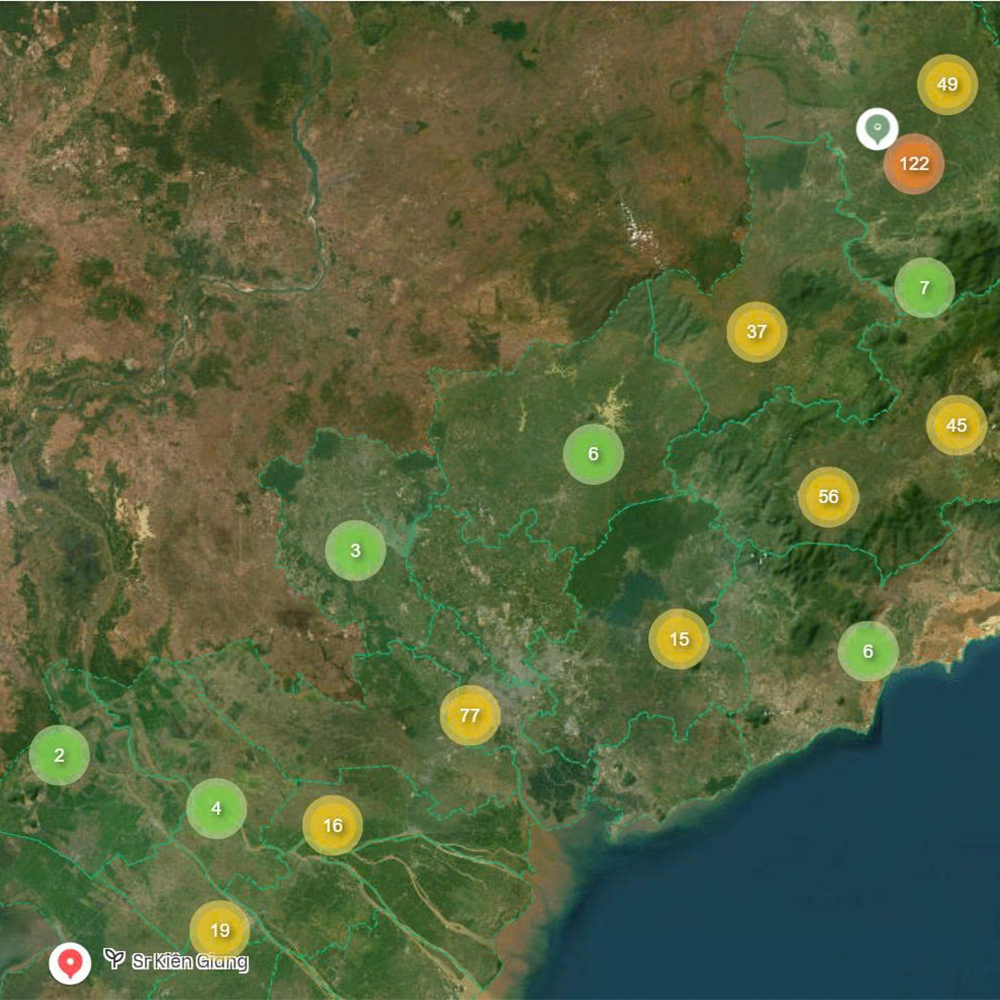This screenshot has width=1000, height=1000.
Task: Open the green cluster labeled 7
Action: click(x=924, y=287)
